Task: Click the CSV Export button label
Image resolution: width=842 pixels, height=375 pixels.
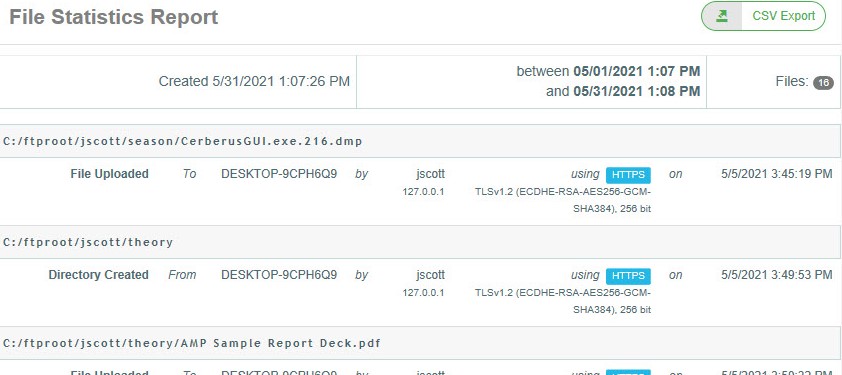Action: [783, 16]
